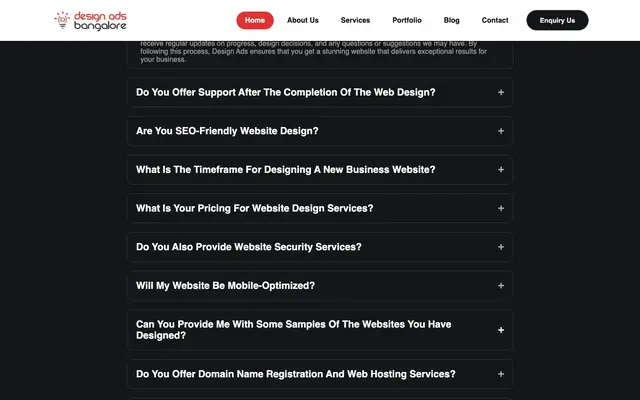Open the Home menu item
The image size is (640, 400).
coord(255,20)
